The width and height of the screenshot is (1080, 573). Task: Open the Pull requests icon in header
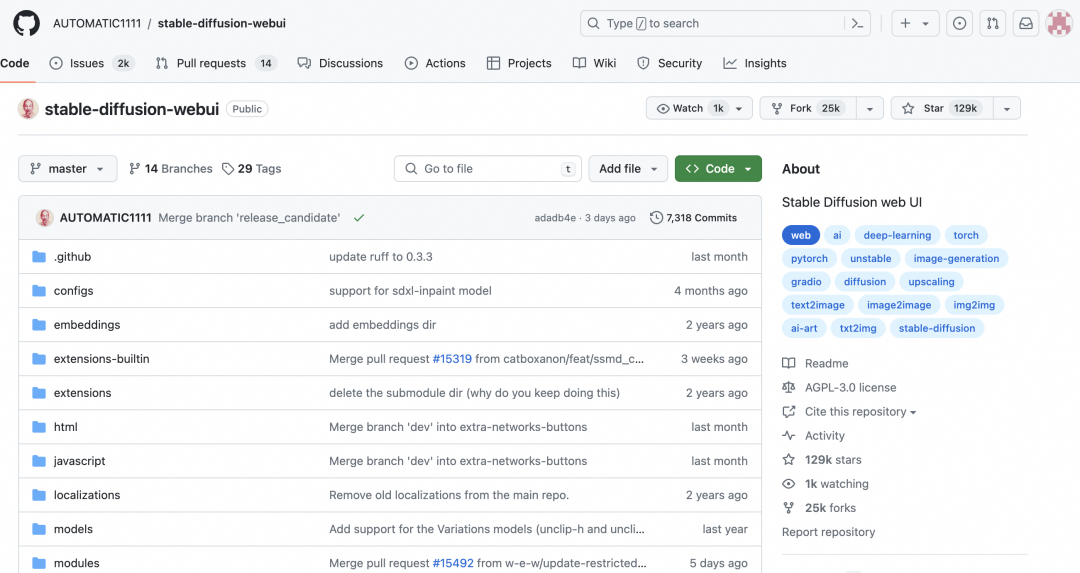993,23
